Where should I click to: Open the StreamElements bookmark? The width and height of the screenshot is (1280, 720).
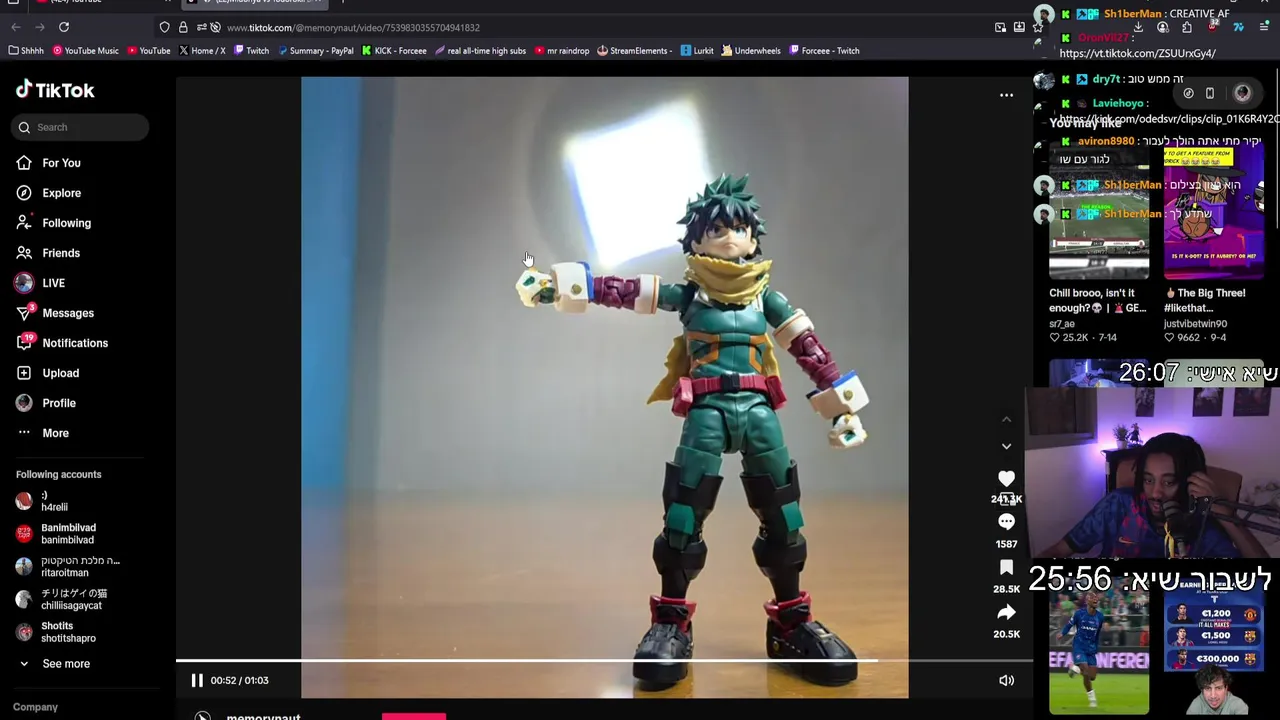coord(634,50)
